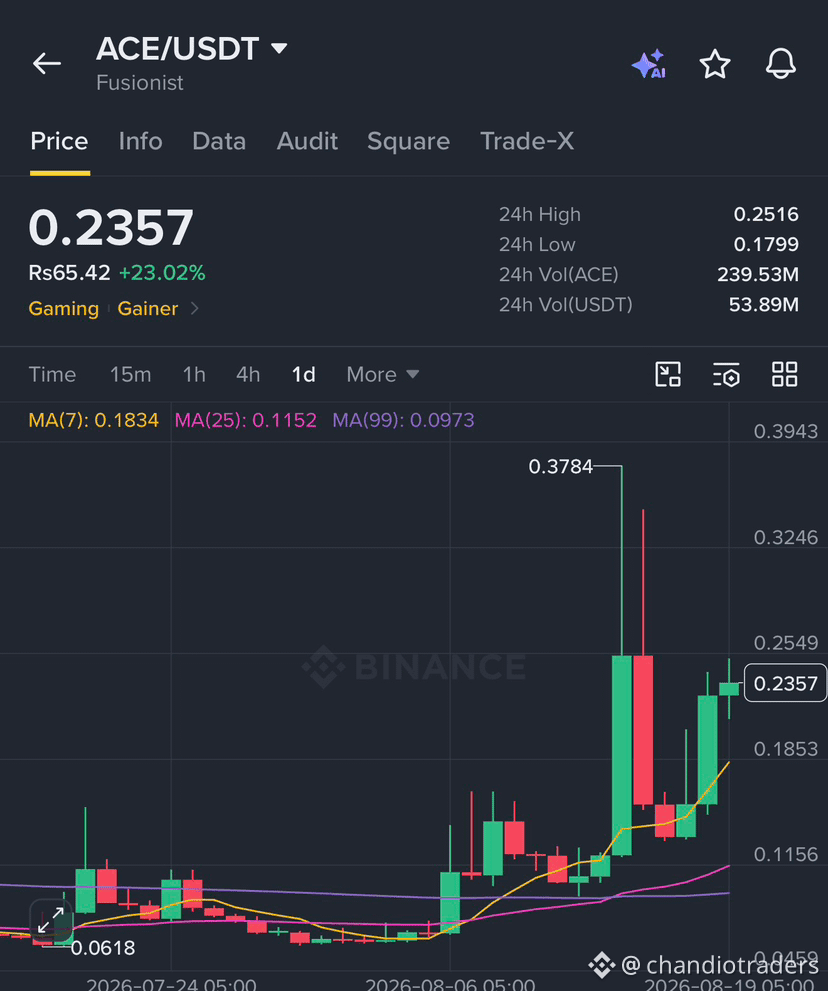The height and width of the screenshot is (991, 828).
Task: Tap the 0.3784 high price marker
Action: pos(561,466)
